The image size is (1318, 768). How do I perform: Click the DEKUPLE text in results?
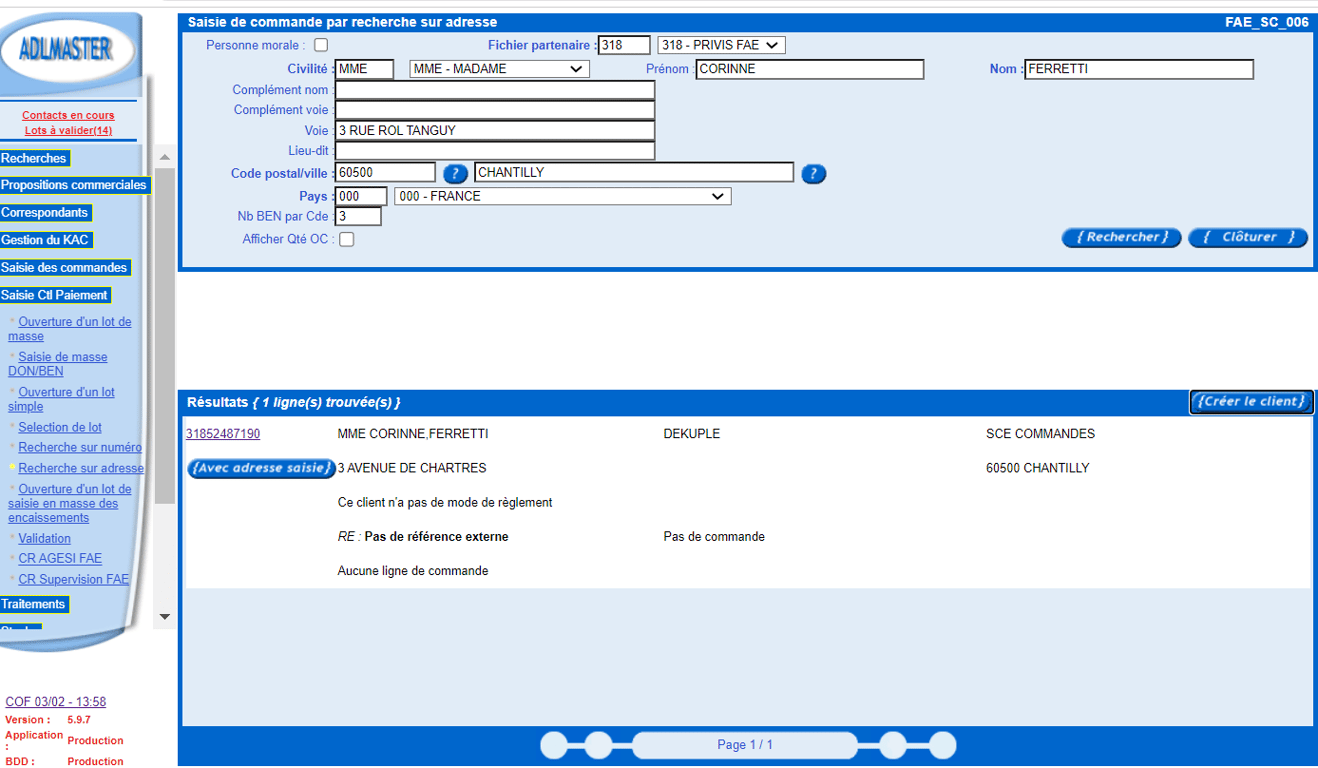coord(692,434)
